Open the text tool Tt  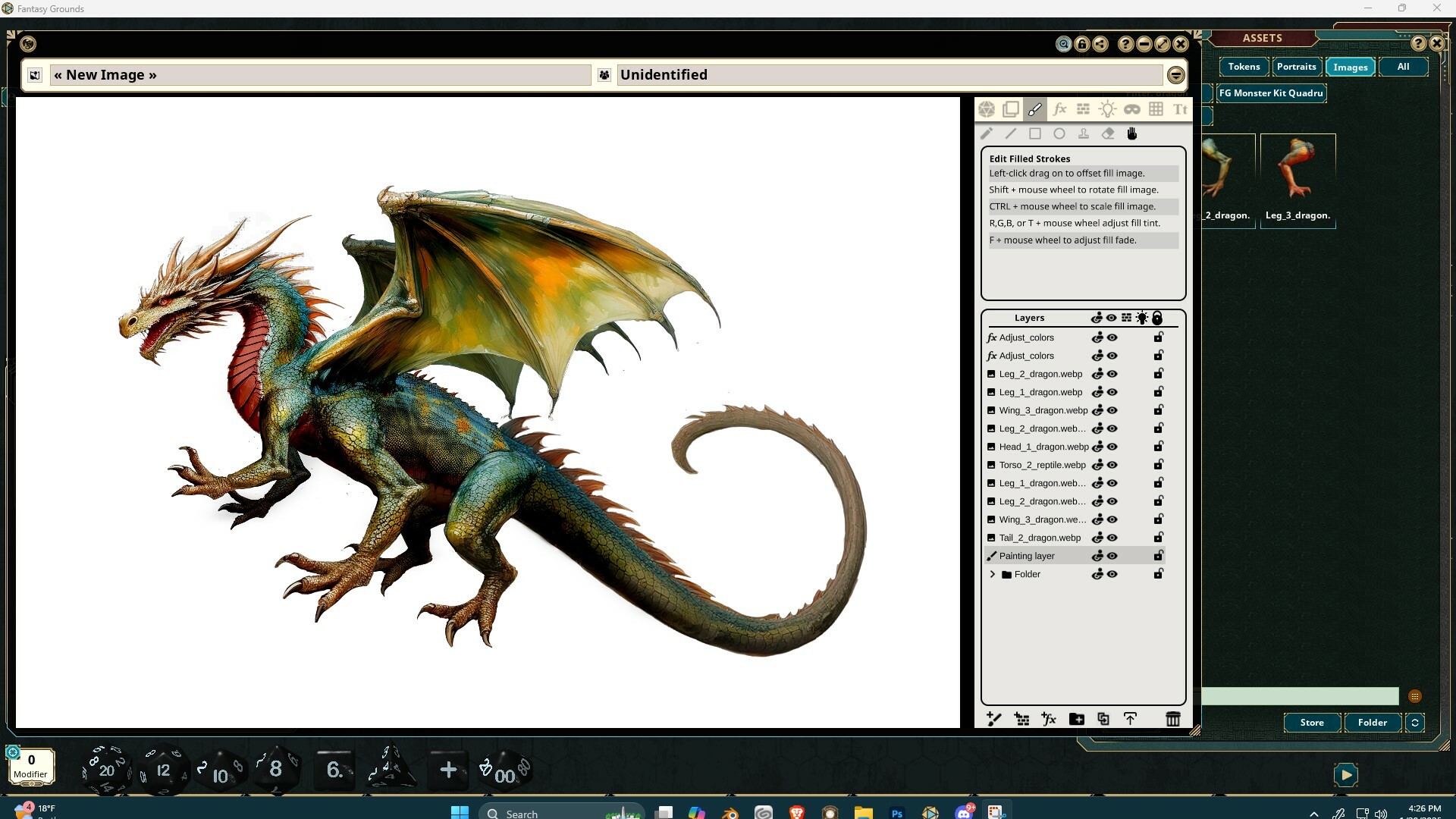1179,109
